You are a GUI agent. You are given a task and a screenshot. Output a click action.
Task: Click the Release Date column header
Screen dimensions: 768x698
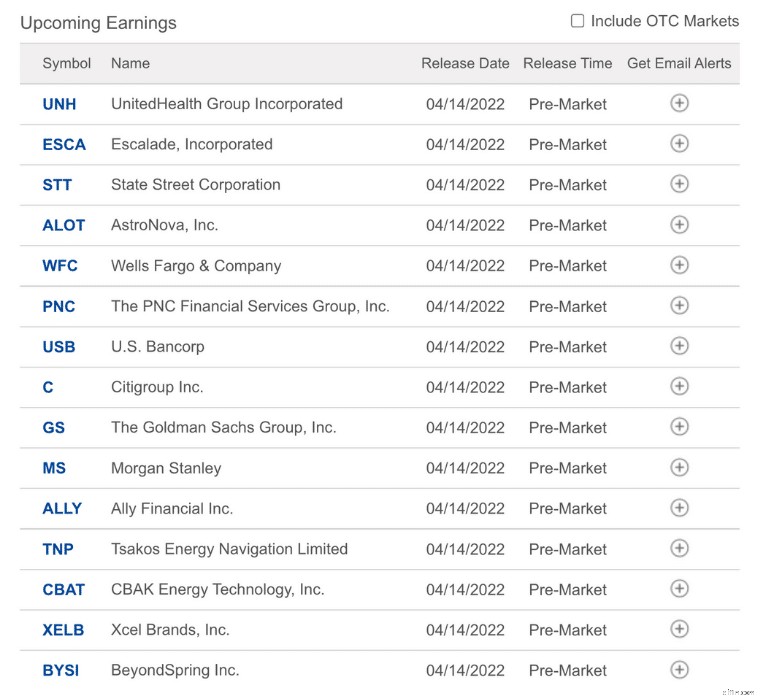[x=465, y=64]
